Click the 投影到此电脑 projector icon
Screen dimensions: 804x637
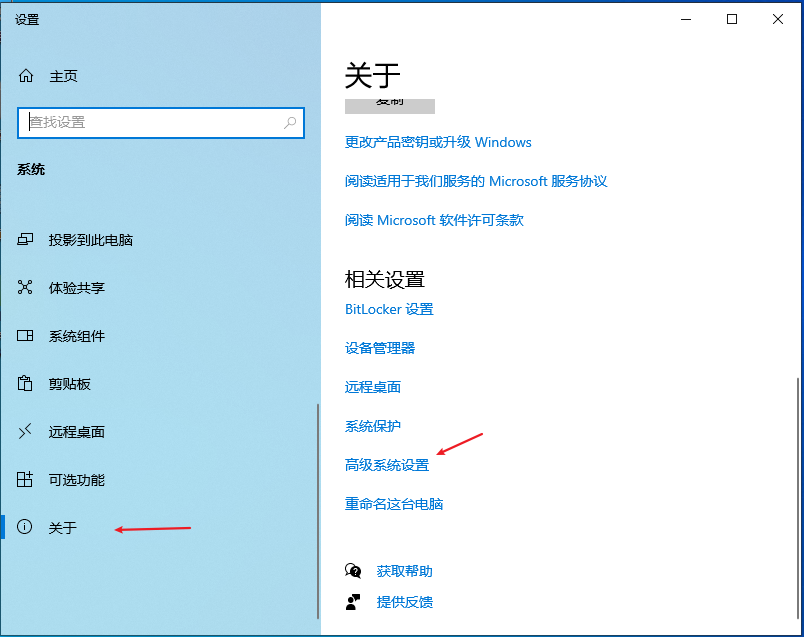[x=25, y=240]
